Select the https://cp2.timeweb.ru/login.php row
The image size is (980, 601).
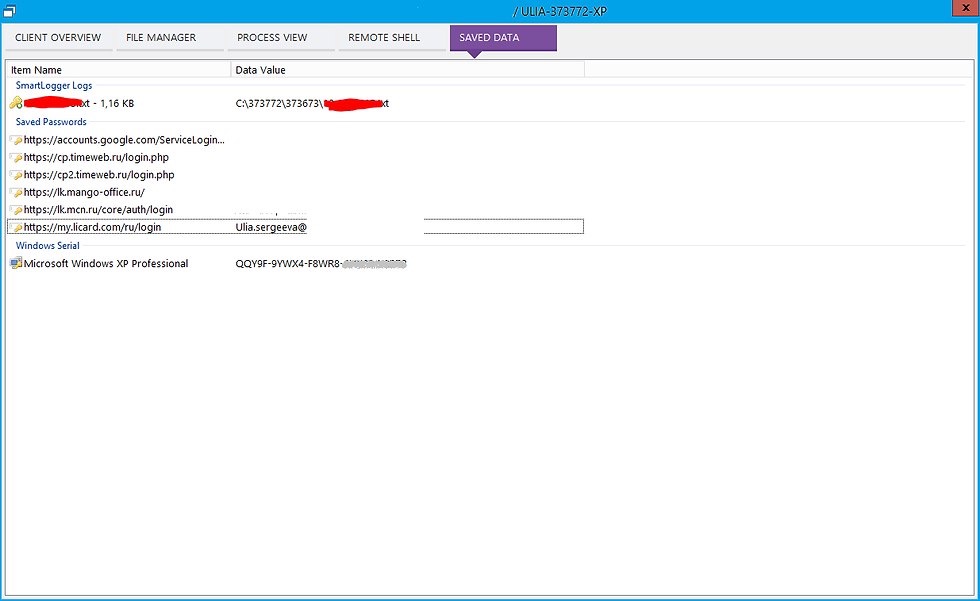coord(295,175)
